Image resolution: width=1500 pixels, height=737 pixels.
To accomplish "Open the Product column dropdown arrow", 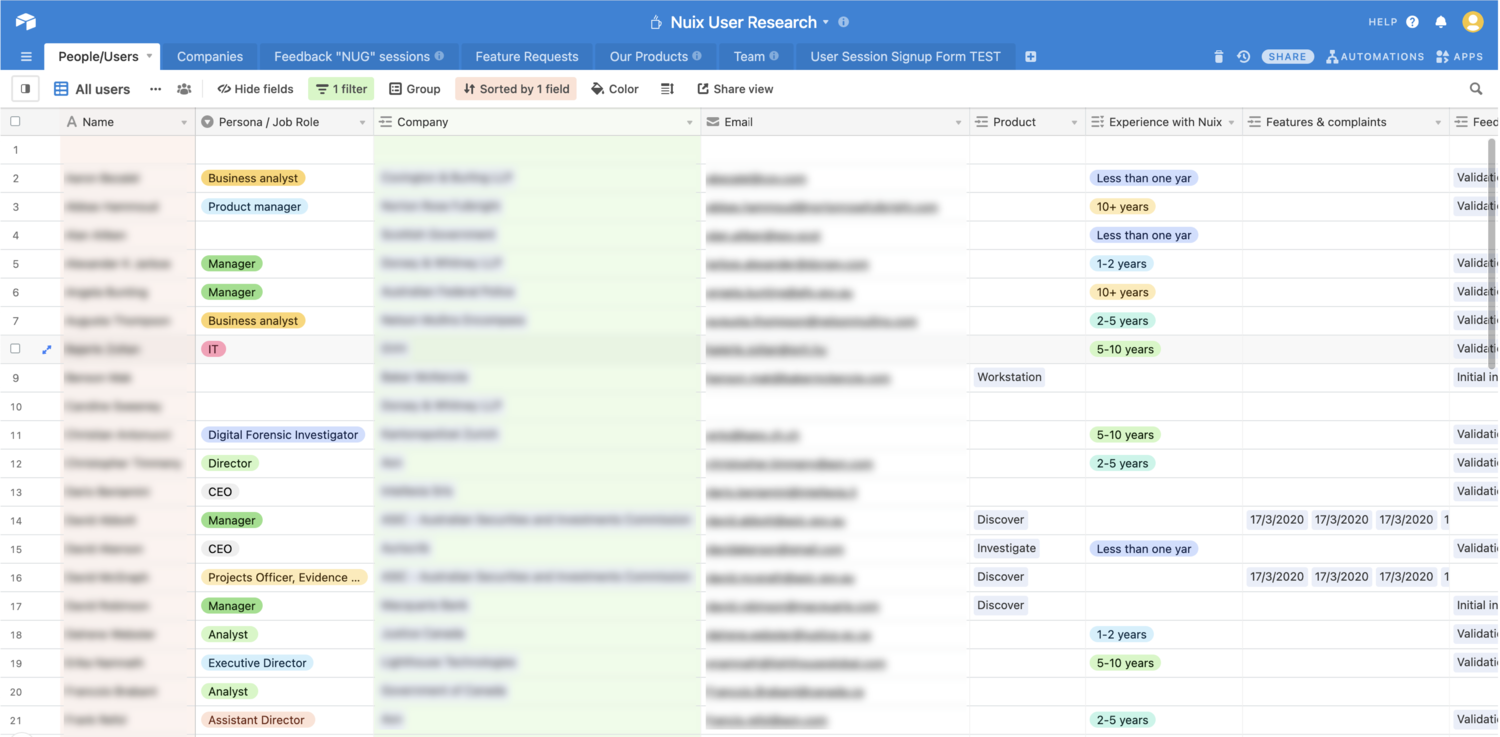I will click(1074, 123).
